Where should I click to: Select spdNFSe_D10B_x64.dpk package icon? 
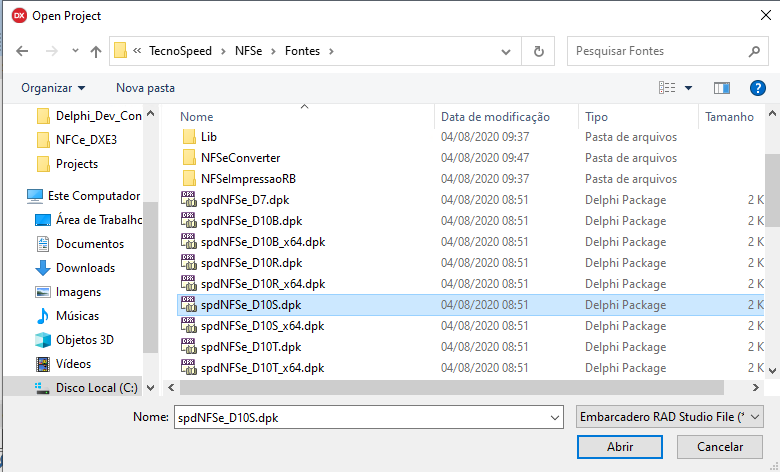189,242
